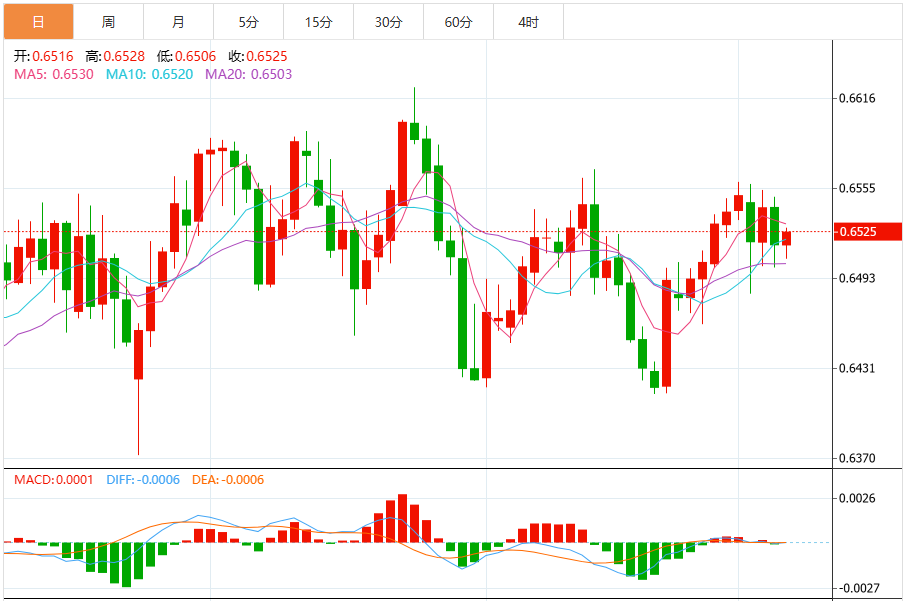This screenshot has height=601, width=912.
Task: Switch to the 日 daily chart tab
Action: 38,22
